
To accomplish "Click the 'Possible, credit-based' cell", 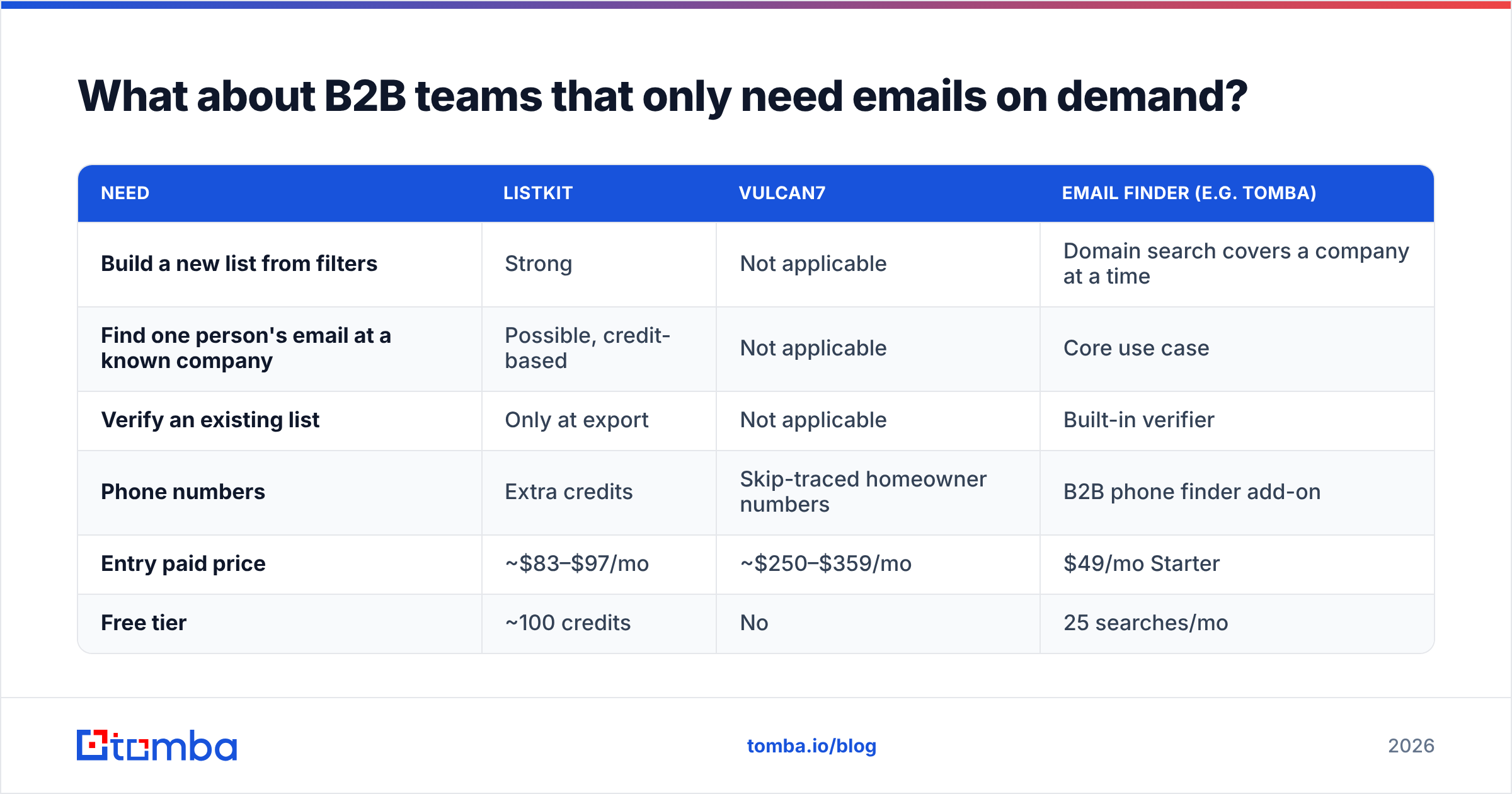I will (588, 348).
